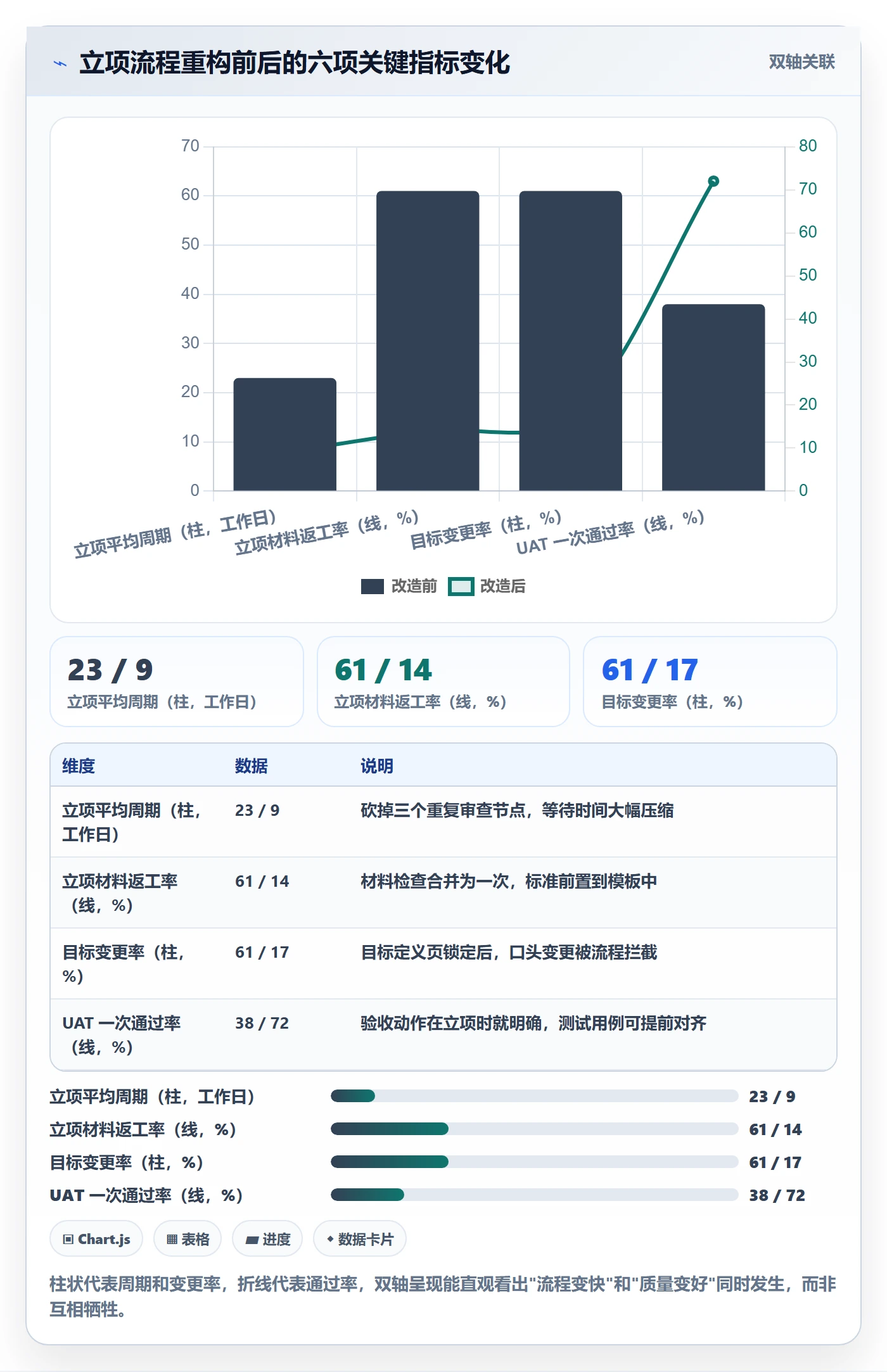Click the 进度 tag chip

tap(267, 1238)
